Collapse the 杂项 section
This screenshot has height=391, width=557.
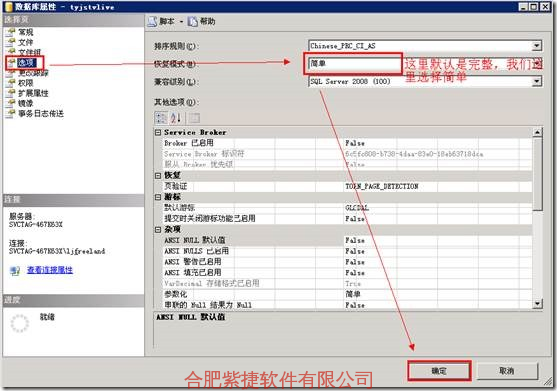(x=158, y=230)
